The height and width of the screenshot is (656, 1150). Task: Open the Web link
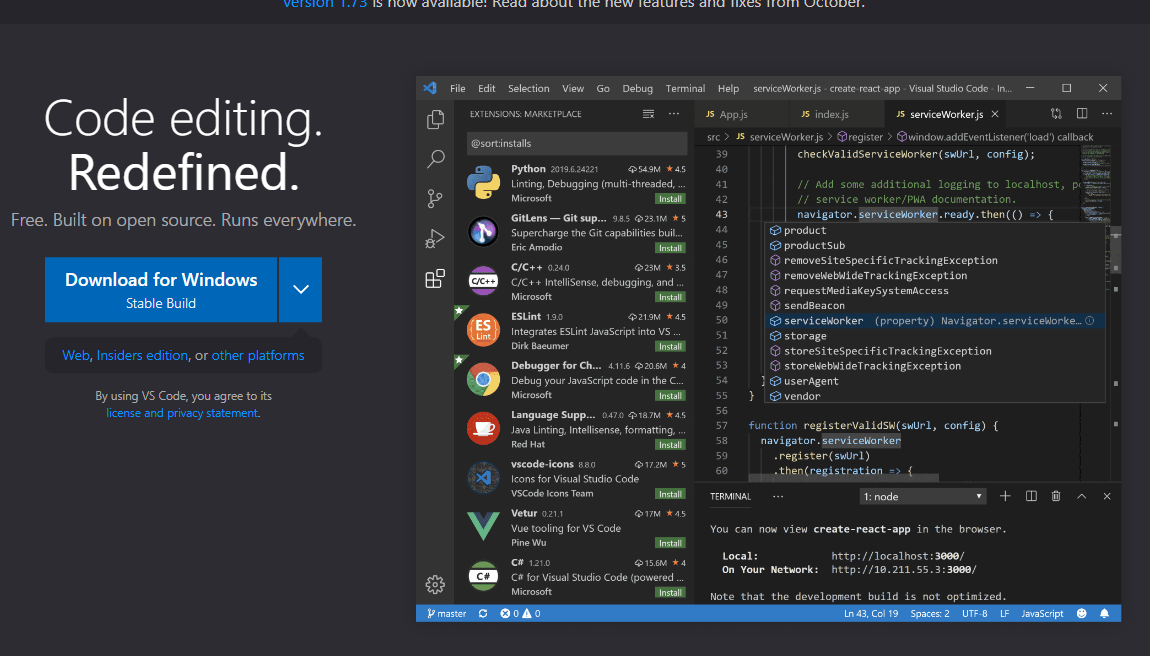(76, 355)
